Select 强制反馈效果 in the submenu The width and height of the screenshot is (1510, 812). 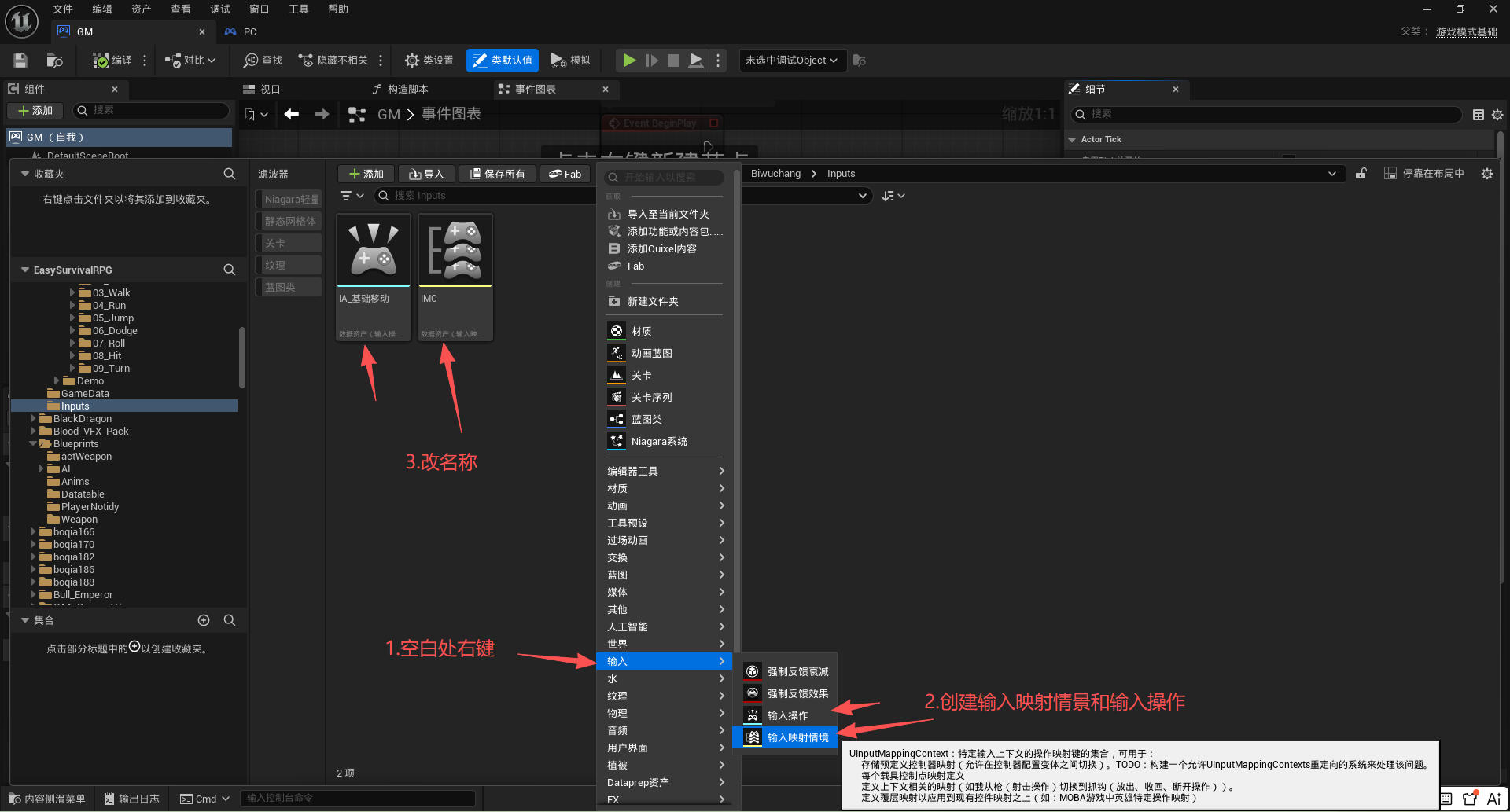tap(785, 694)
